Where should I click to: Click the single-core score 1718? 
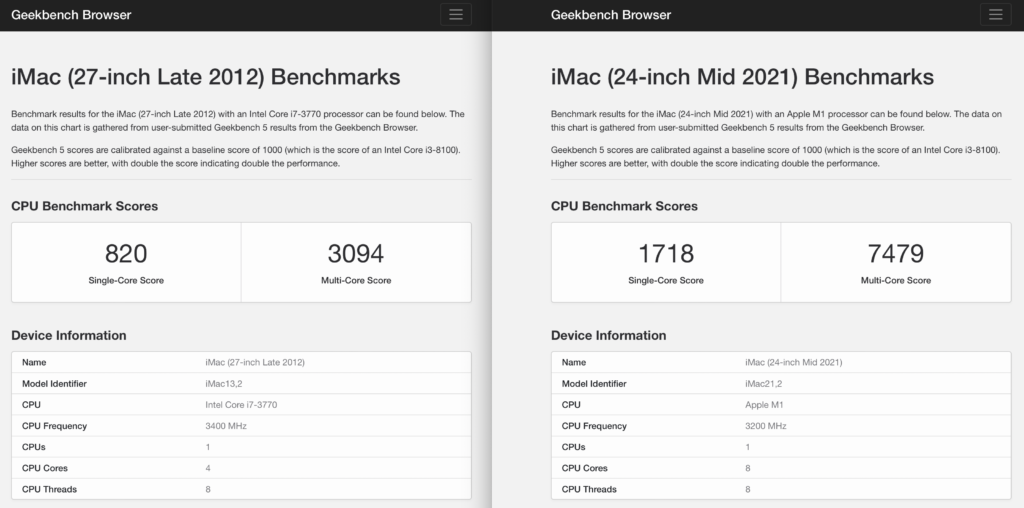point(666,254)
